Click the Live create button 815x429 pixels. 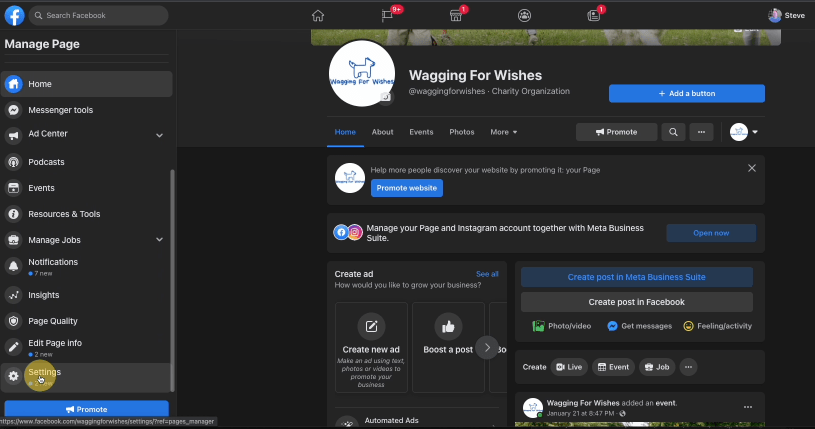point(569,367)
